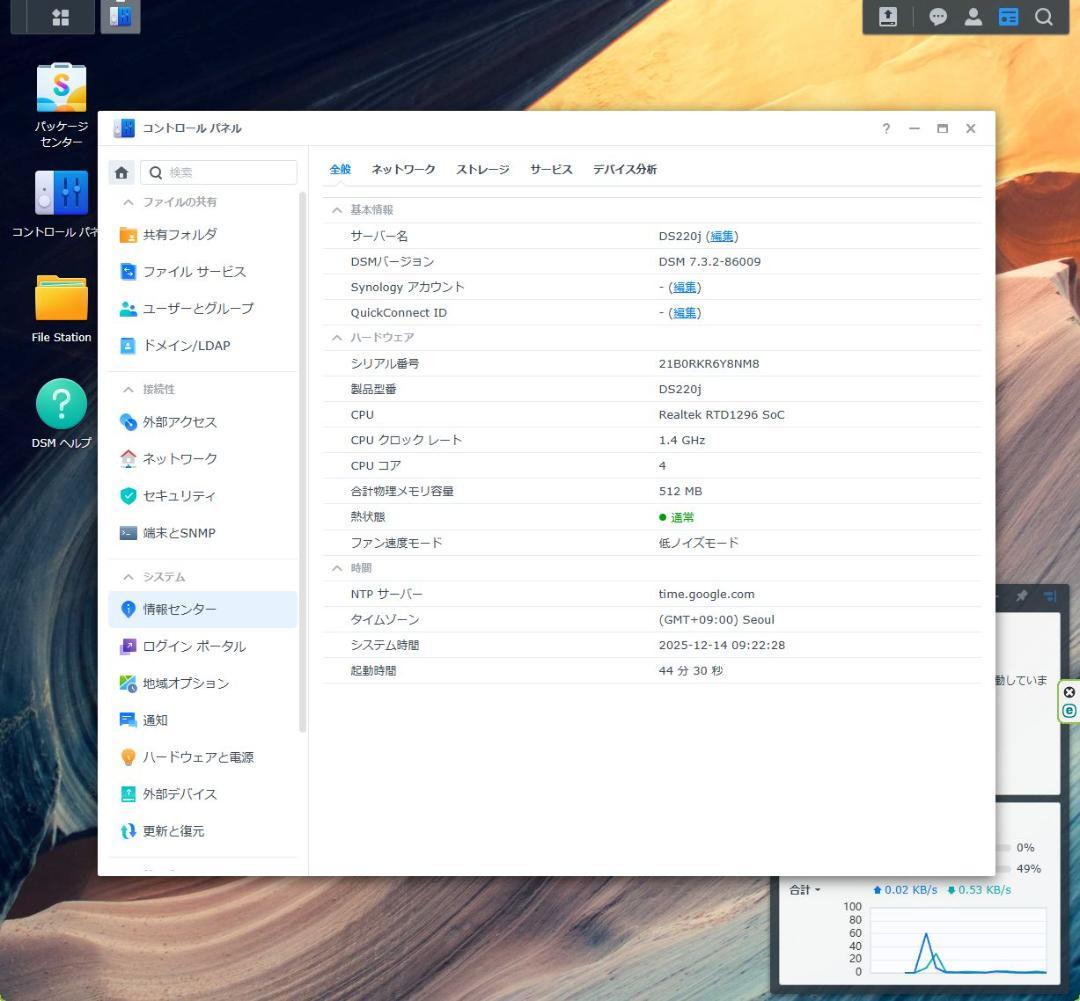Viewport: 1080px width, 1001px height.
Task: Switch to the デバイス分析 tab
Action: (x=624, y=169)
